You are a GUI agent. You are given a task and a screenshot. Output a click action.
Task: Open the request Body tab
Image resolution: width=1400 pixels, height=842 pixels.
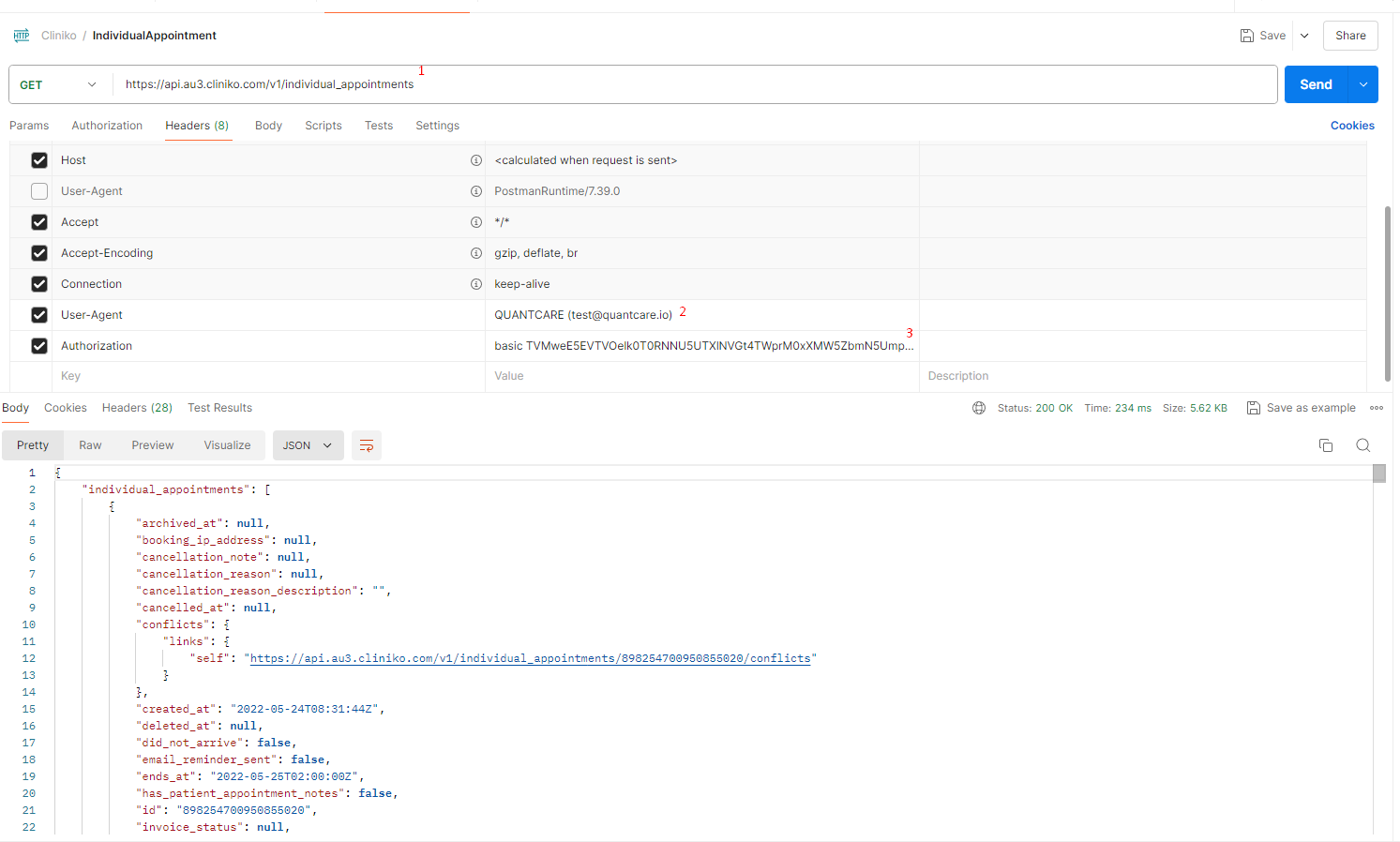click(x=268, y=126)
